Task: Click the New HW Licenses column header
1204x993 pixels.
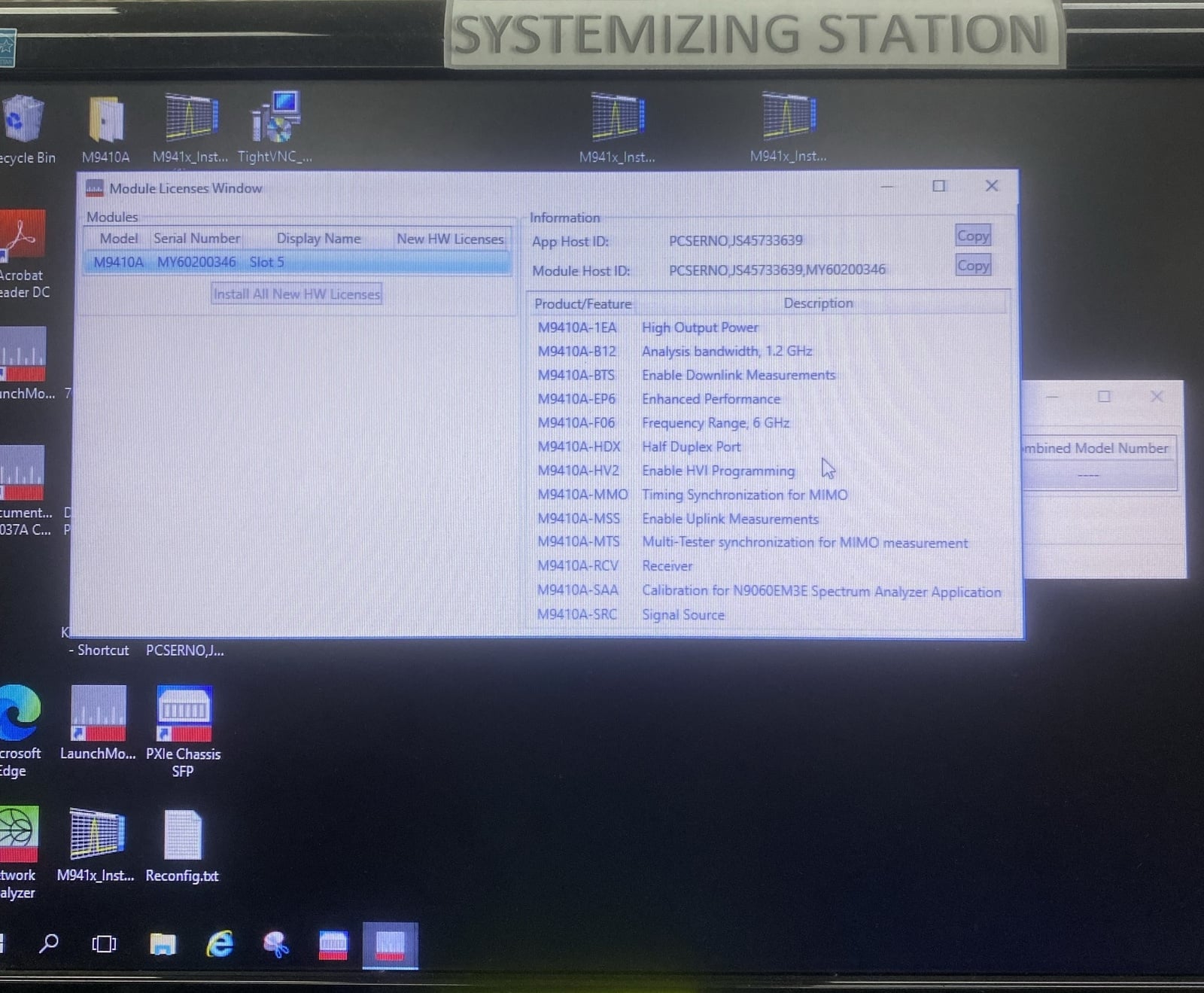Action: click(x=450, y=239)
